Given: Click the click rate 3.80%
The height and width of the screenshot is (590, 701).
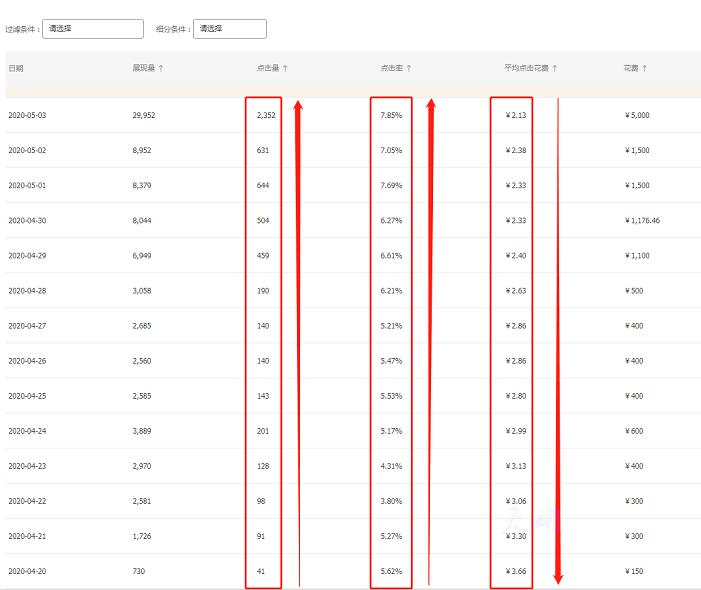Looking at the screenshot, I should click(391, 501).
